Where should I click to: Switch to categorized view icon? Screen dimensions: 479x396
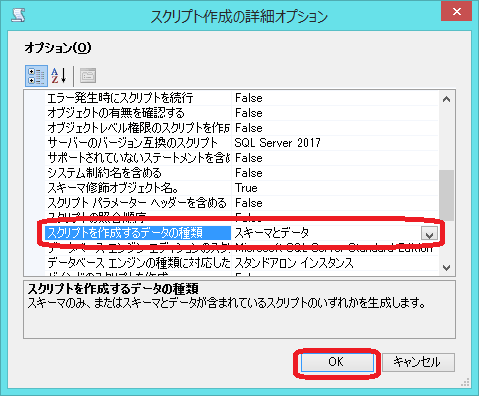coord(36,76)
